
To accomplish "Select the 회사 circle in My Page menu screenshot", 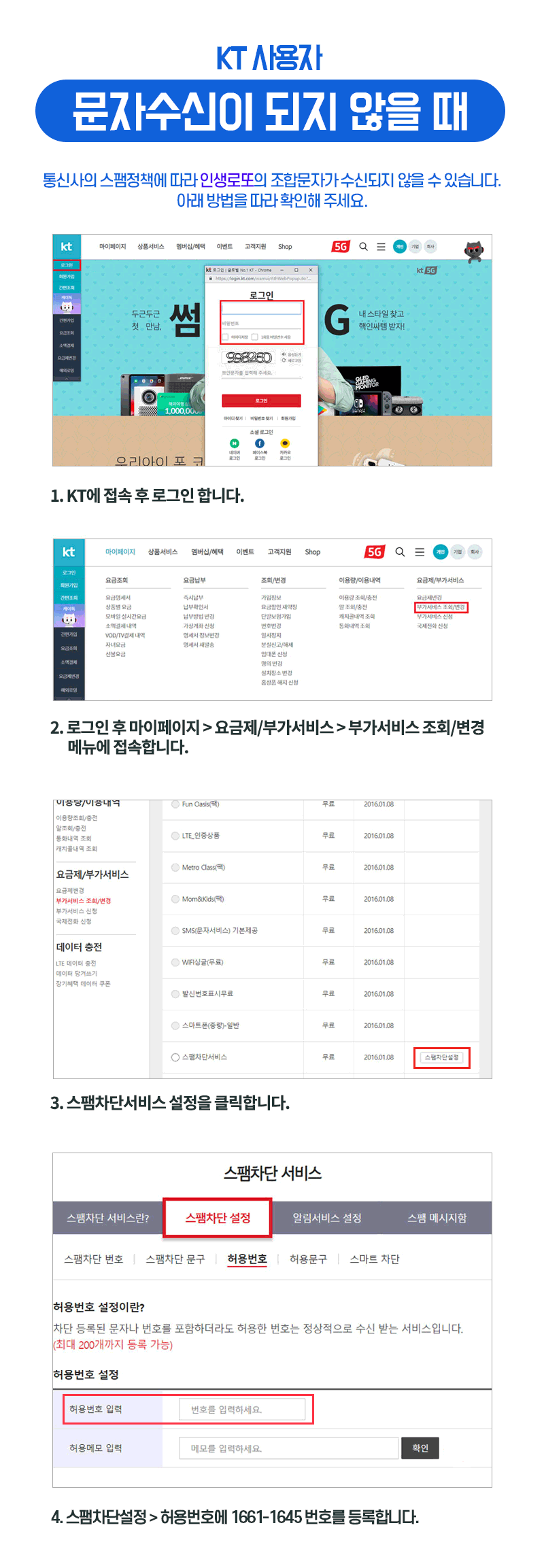I will (x=475, y=552).
